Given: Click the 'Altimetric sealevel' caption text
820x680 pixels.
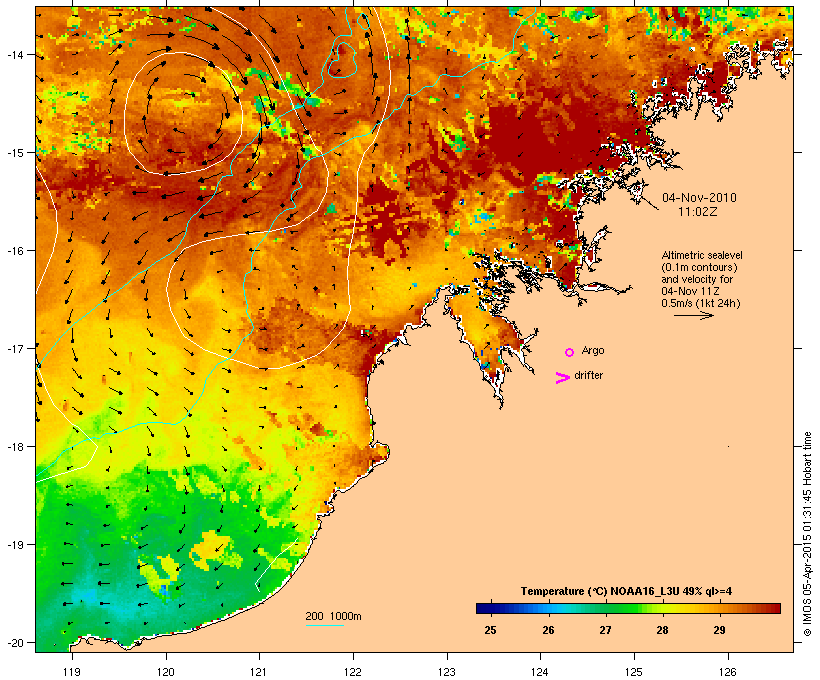Looking at the screenshot, I should click(702, 255).
